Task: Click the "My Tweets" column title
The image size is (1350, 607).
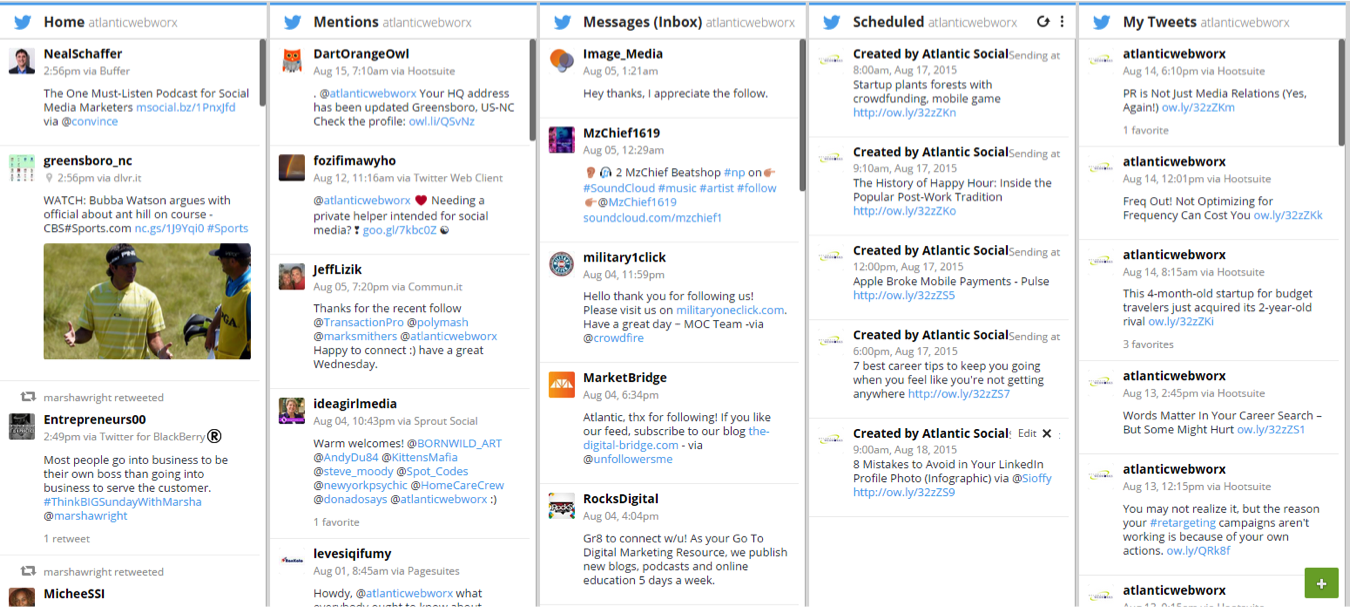Action: pos(1159,22)
